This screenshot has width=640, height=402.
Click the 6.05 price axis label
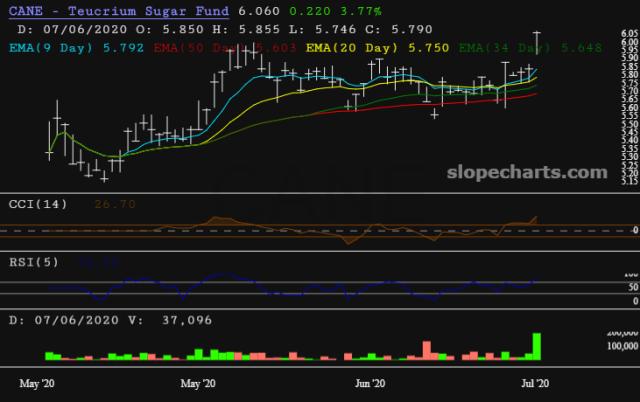pyautogui.click(x=625, y=31)
